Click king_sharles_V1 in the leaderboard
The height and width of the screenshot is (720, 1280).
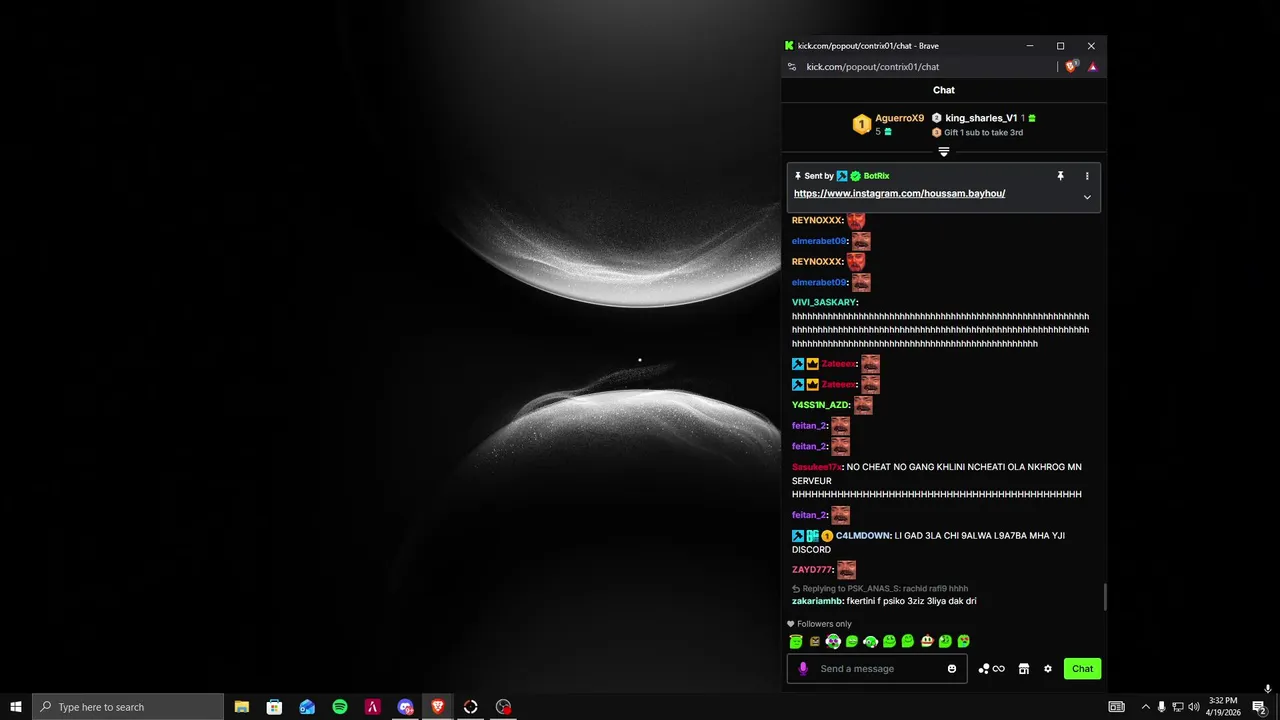click(x=981, y=118)
